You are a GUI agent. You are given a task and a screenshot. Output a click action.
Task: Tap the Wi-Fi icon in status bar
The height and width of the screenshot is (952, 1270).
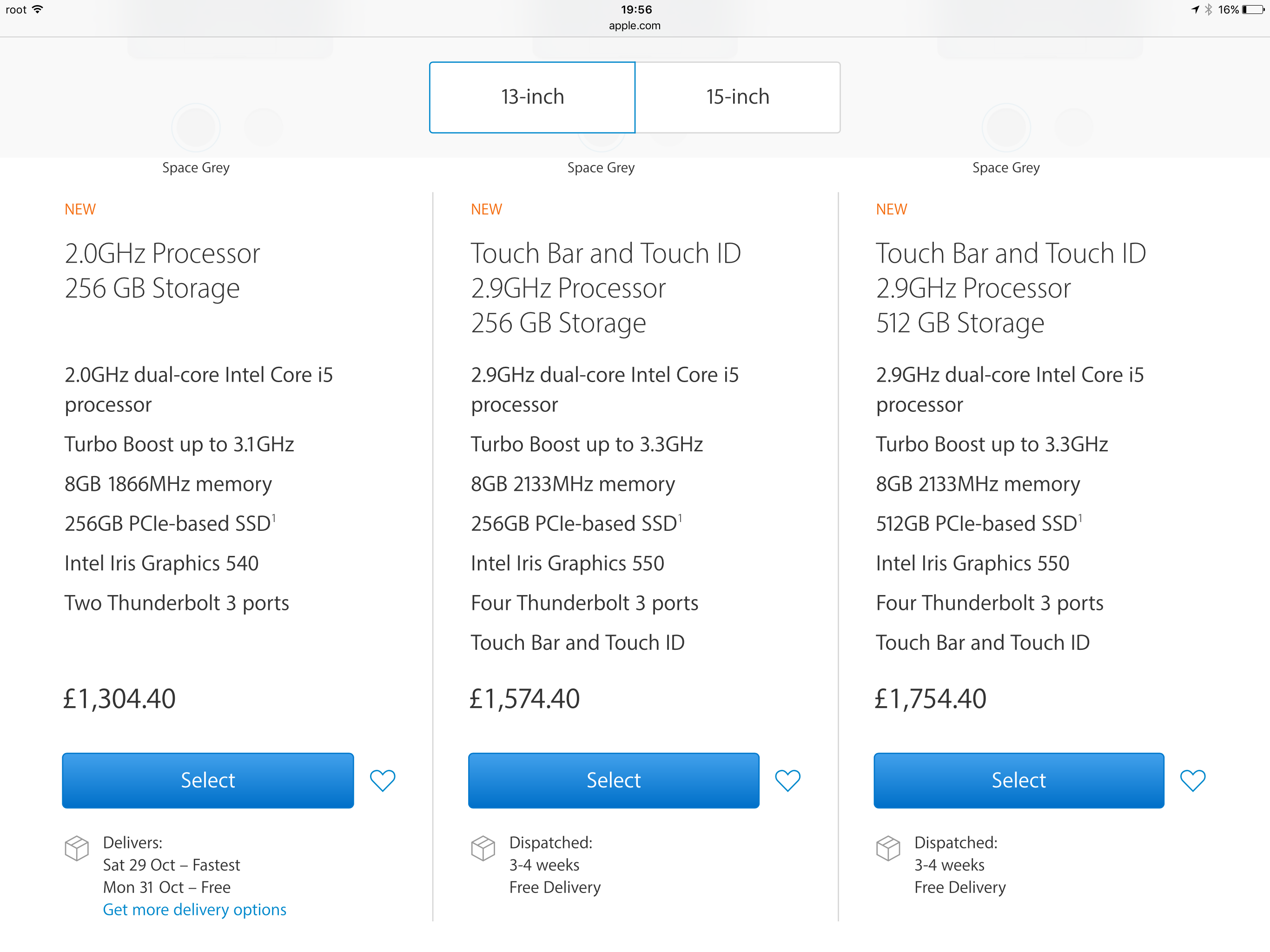(38, 9)
